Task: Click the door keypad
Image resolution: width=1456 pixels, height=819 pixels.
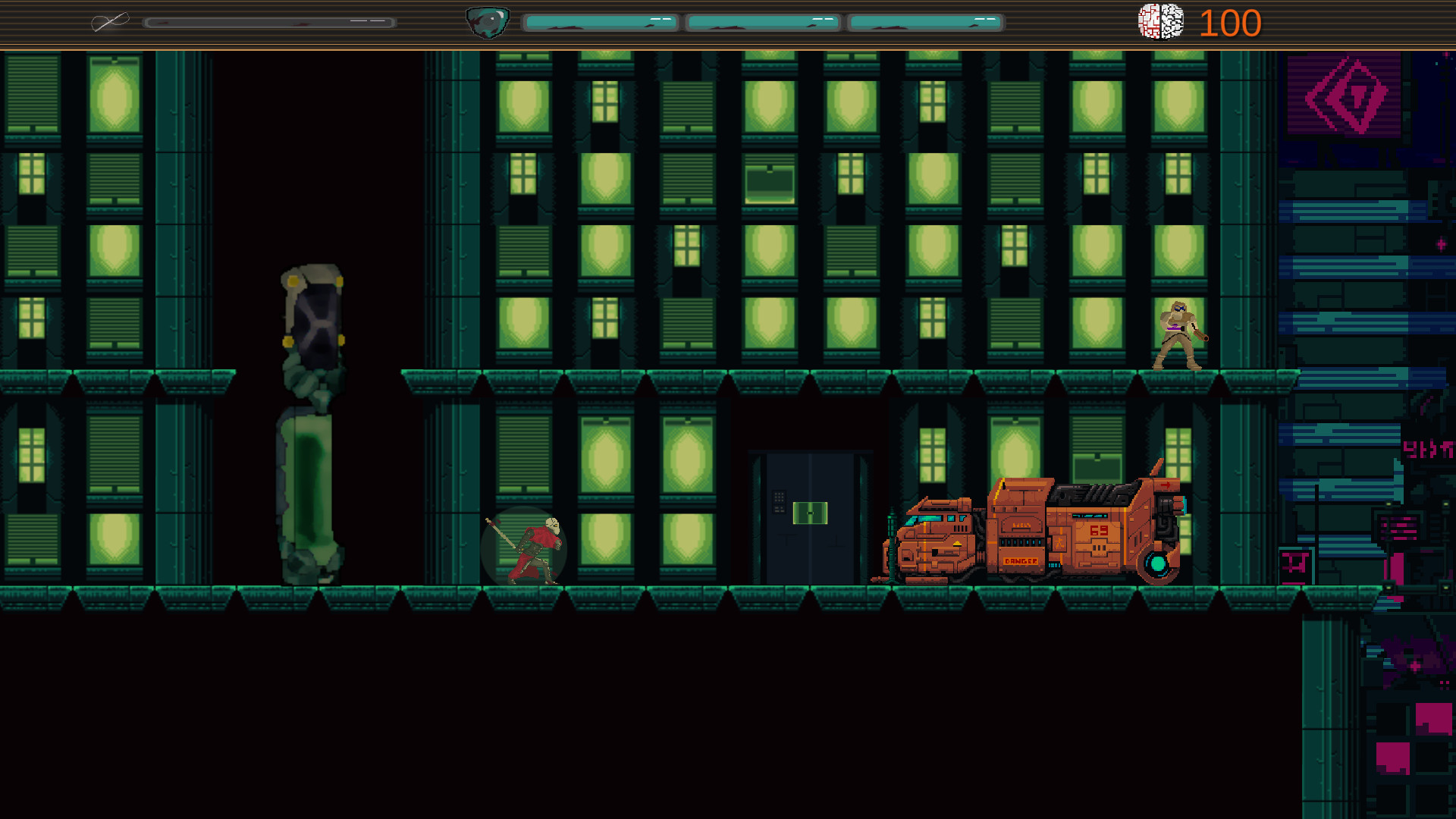Action: [x=779, y=501]
